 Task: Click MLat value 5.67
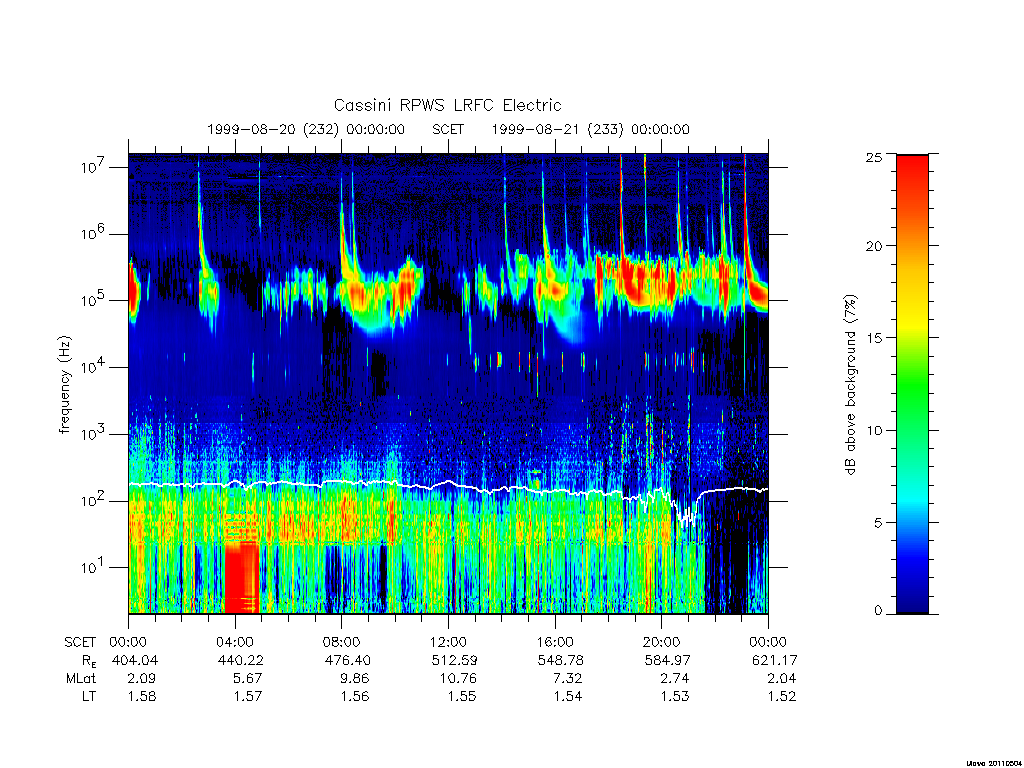point(248,679)
